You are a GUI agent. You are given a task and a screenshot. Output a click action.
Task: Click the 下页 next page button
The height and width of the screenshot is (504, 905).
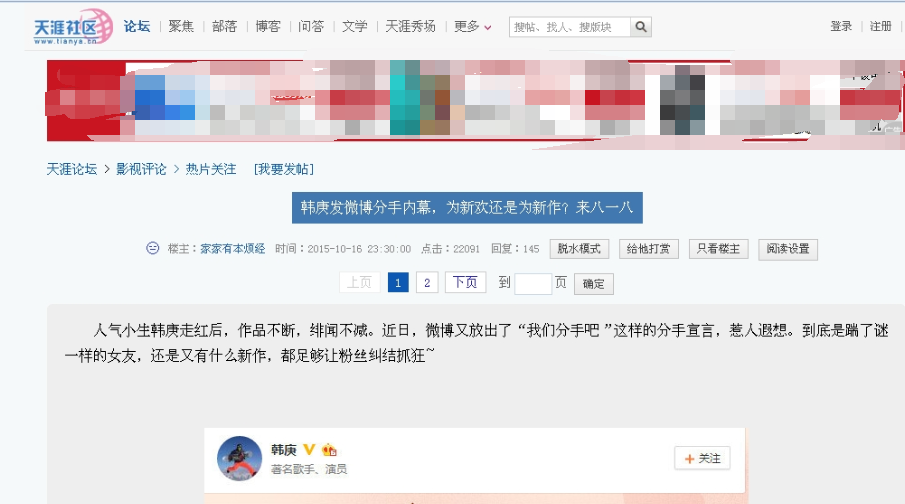(x=465, y=282)
